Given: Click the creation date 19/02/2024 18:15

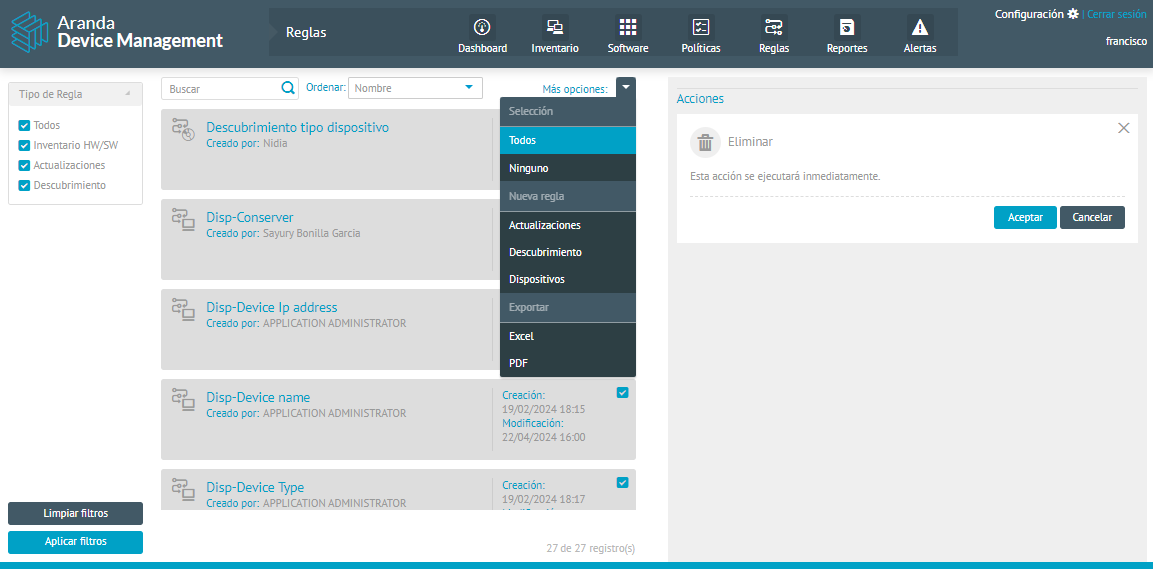Looking at the screenshot, I should (543, 409).
